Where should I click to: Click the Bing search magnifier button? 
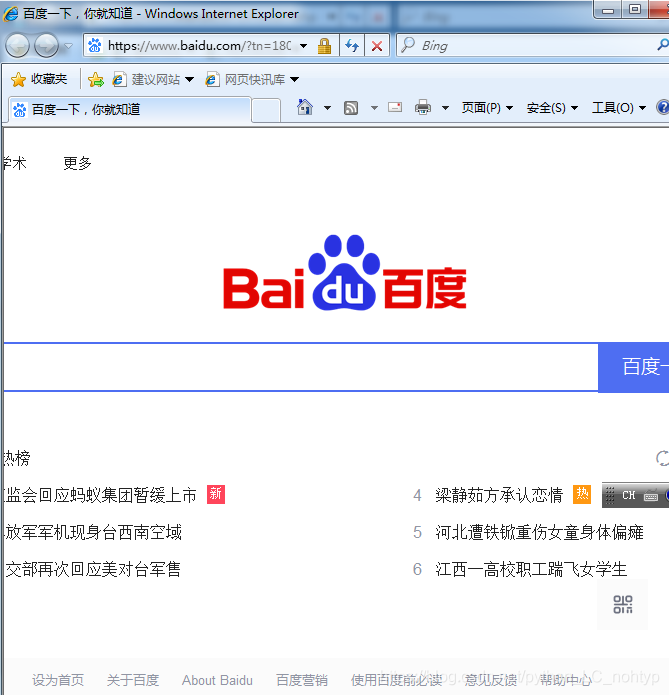[x=663, y=45]
